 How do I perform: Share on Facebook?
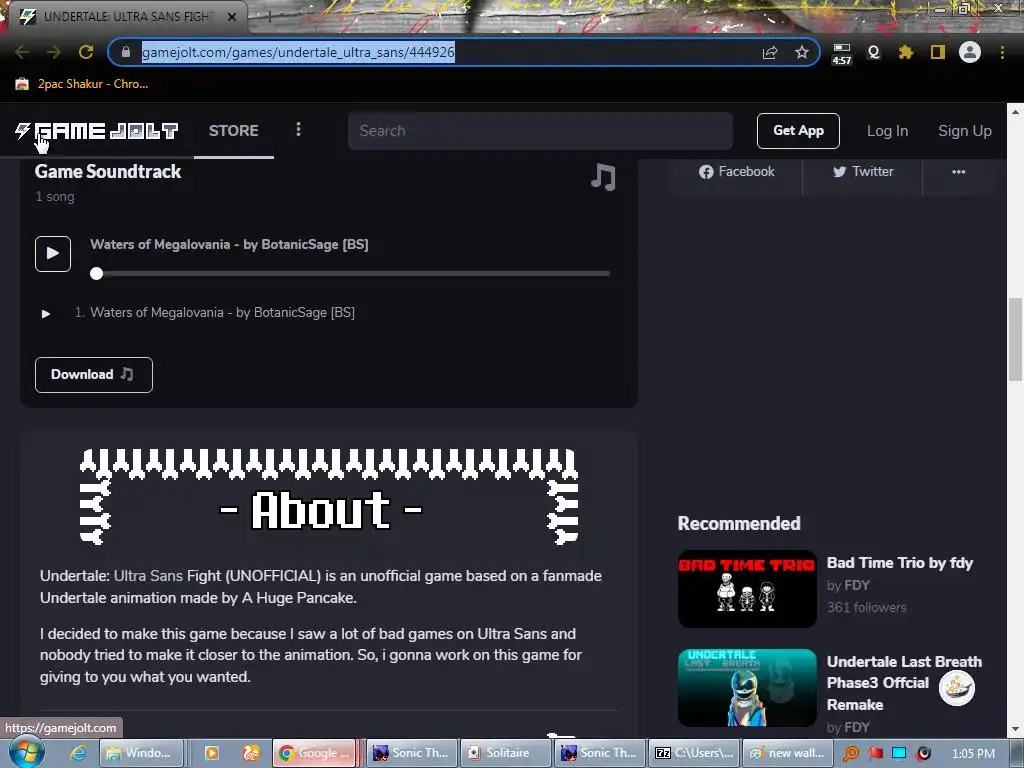pos(737,172)
